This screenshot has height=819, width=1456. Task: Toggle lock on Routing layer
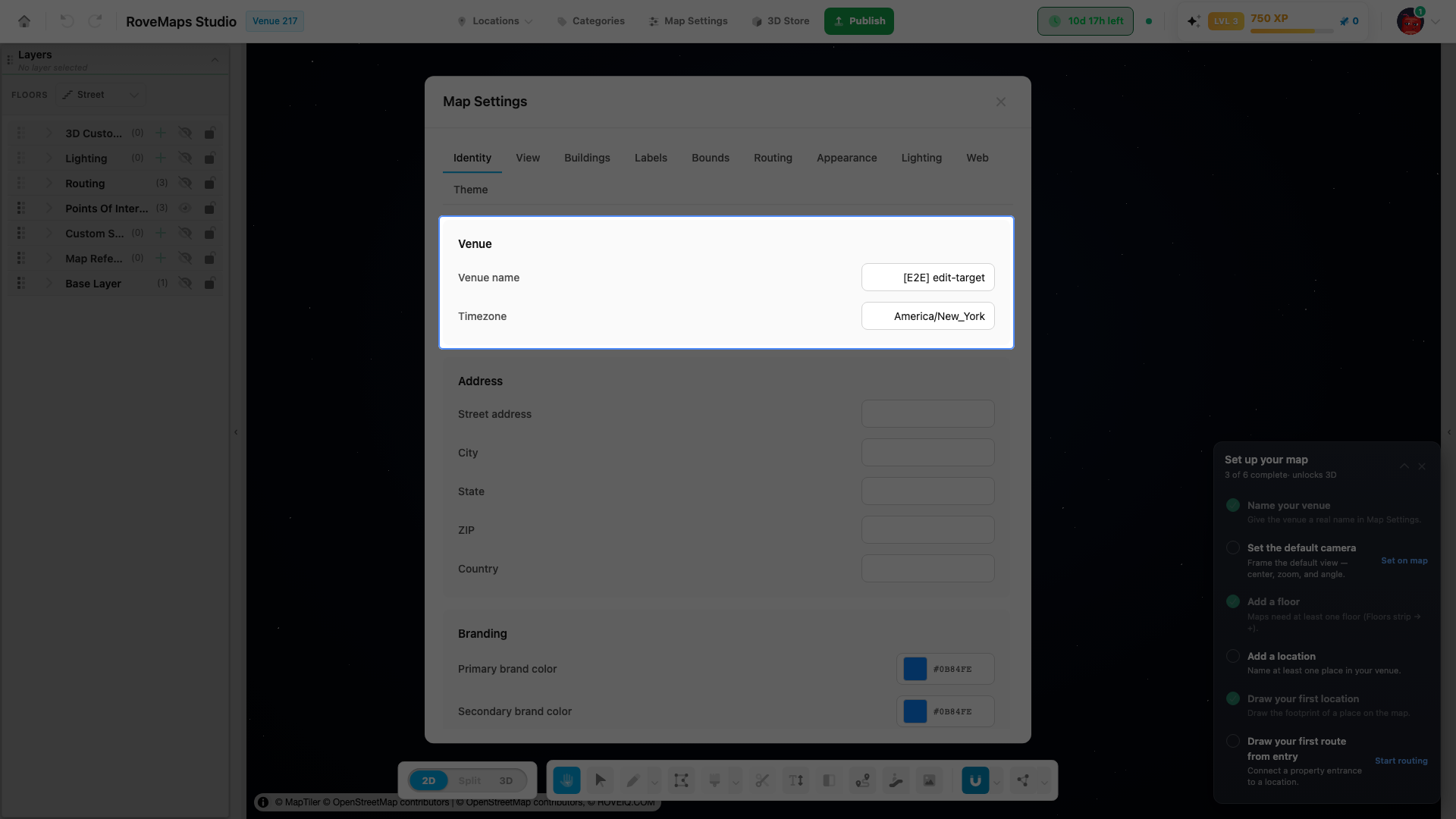(x=210, y=183)
